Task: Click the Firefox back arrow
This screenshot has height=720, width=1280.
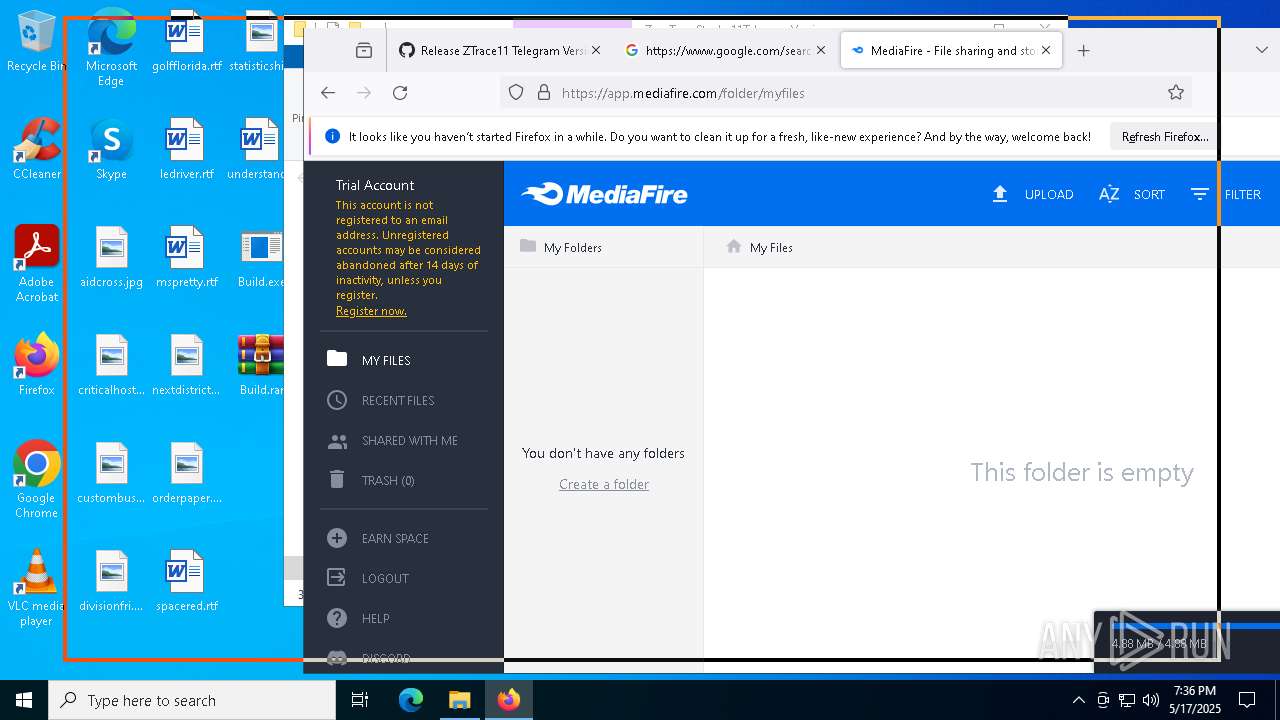Action: click(328, 93)
